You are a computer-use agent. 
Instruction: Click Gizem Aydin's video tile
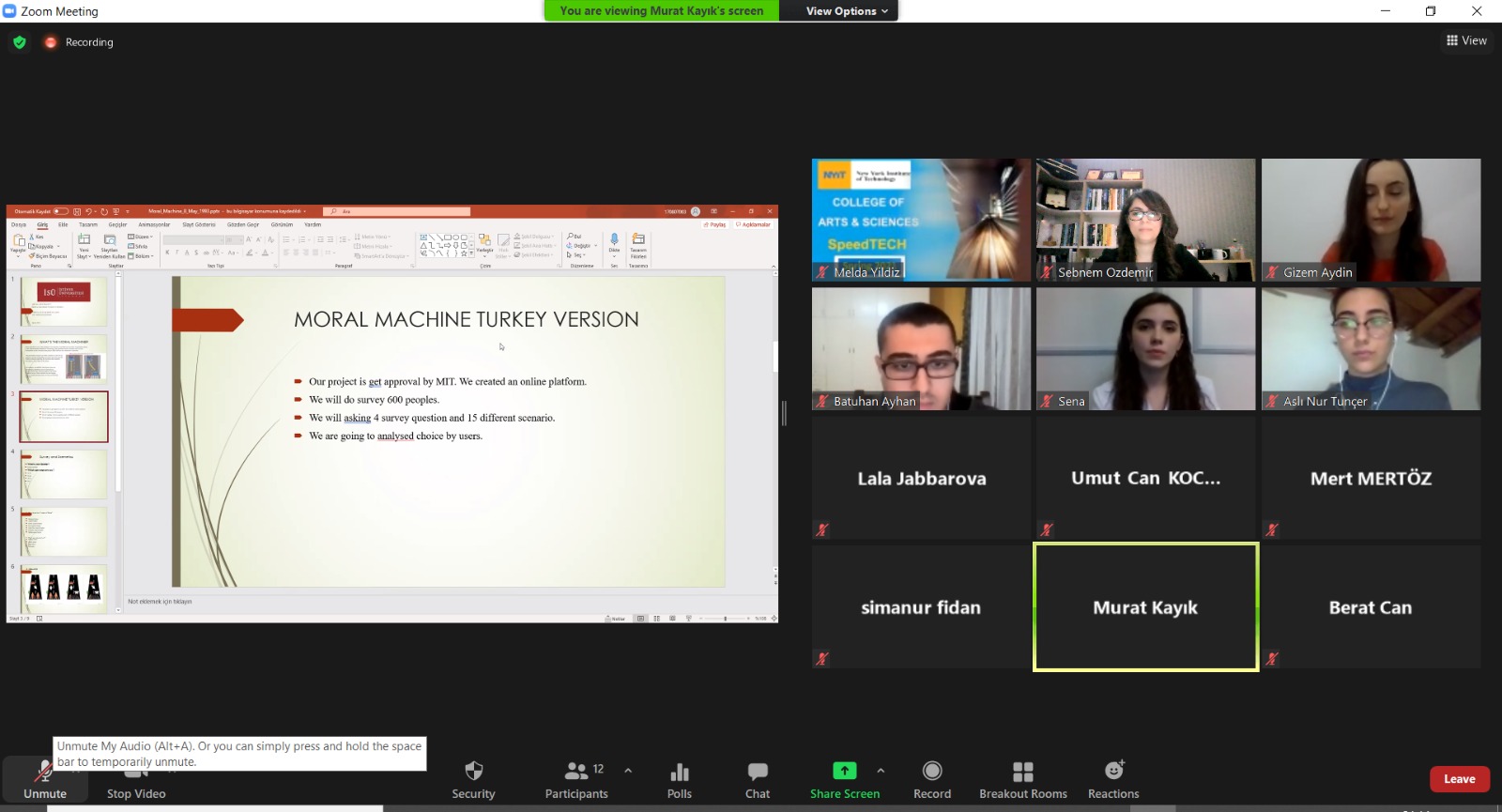tap(1371, 220)
